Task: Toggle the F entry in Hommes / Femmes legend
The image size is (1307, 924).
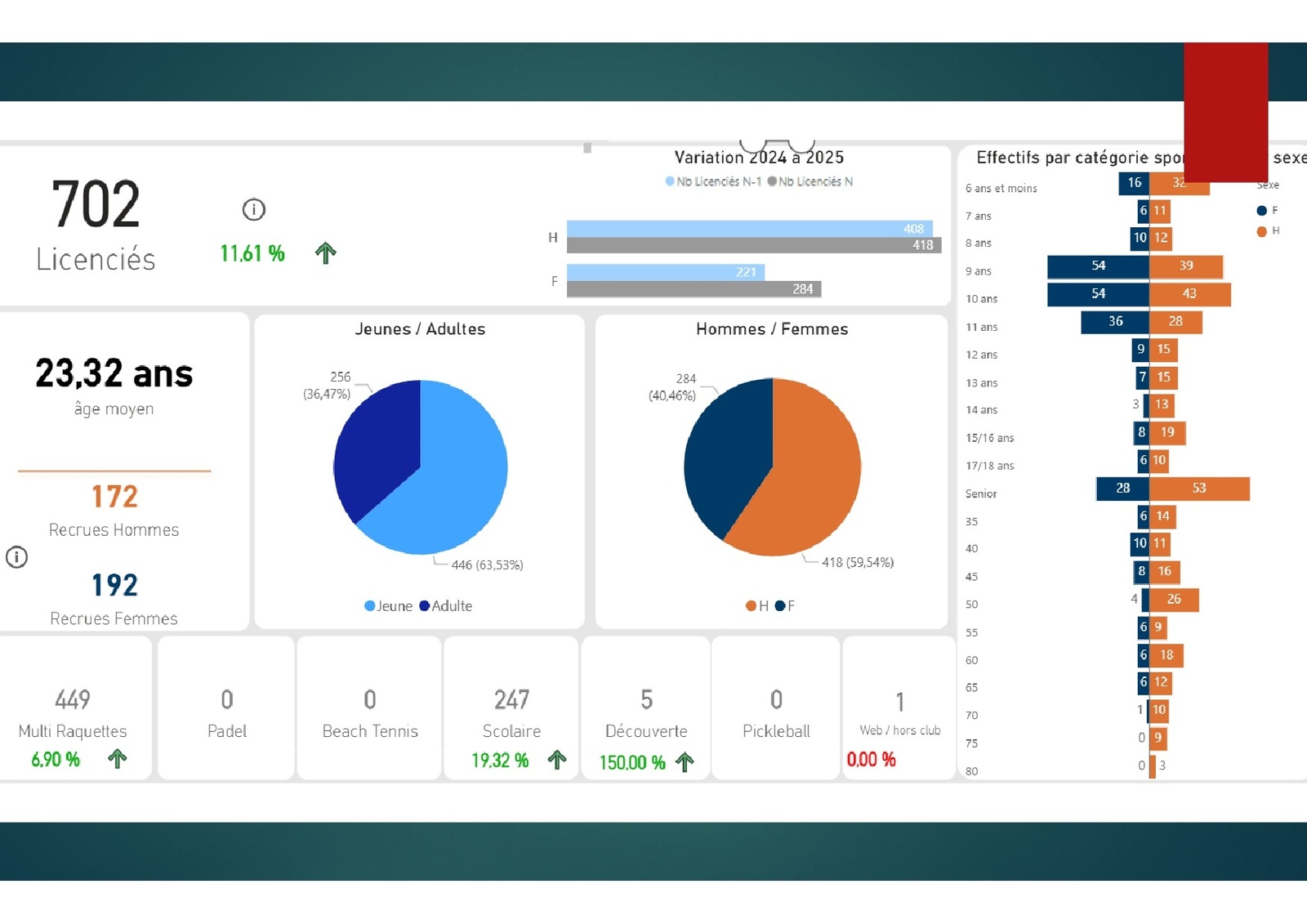Action: click(780, 606)
